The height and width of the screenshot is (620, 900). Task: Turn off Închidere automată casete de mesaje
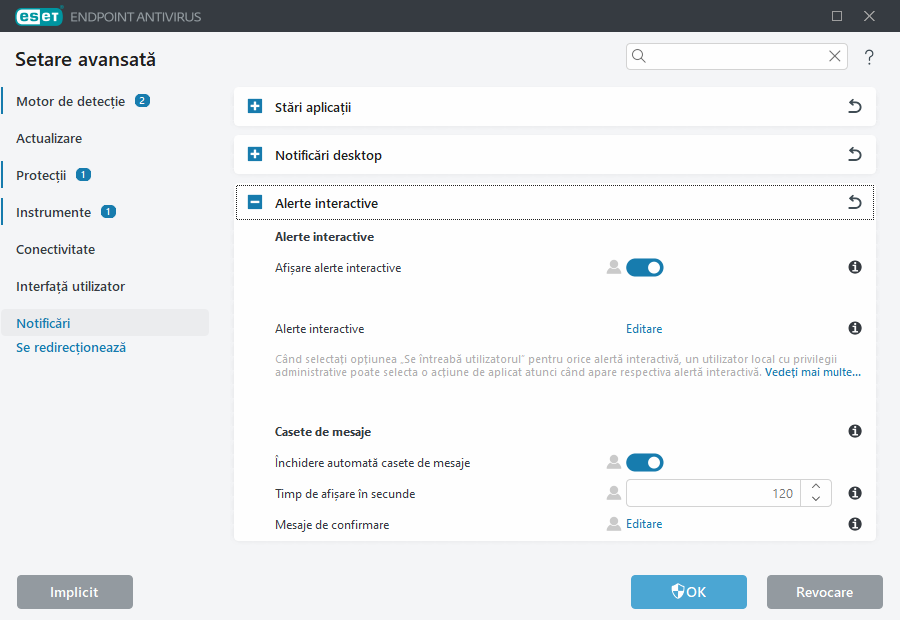(x=644, y=462)
